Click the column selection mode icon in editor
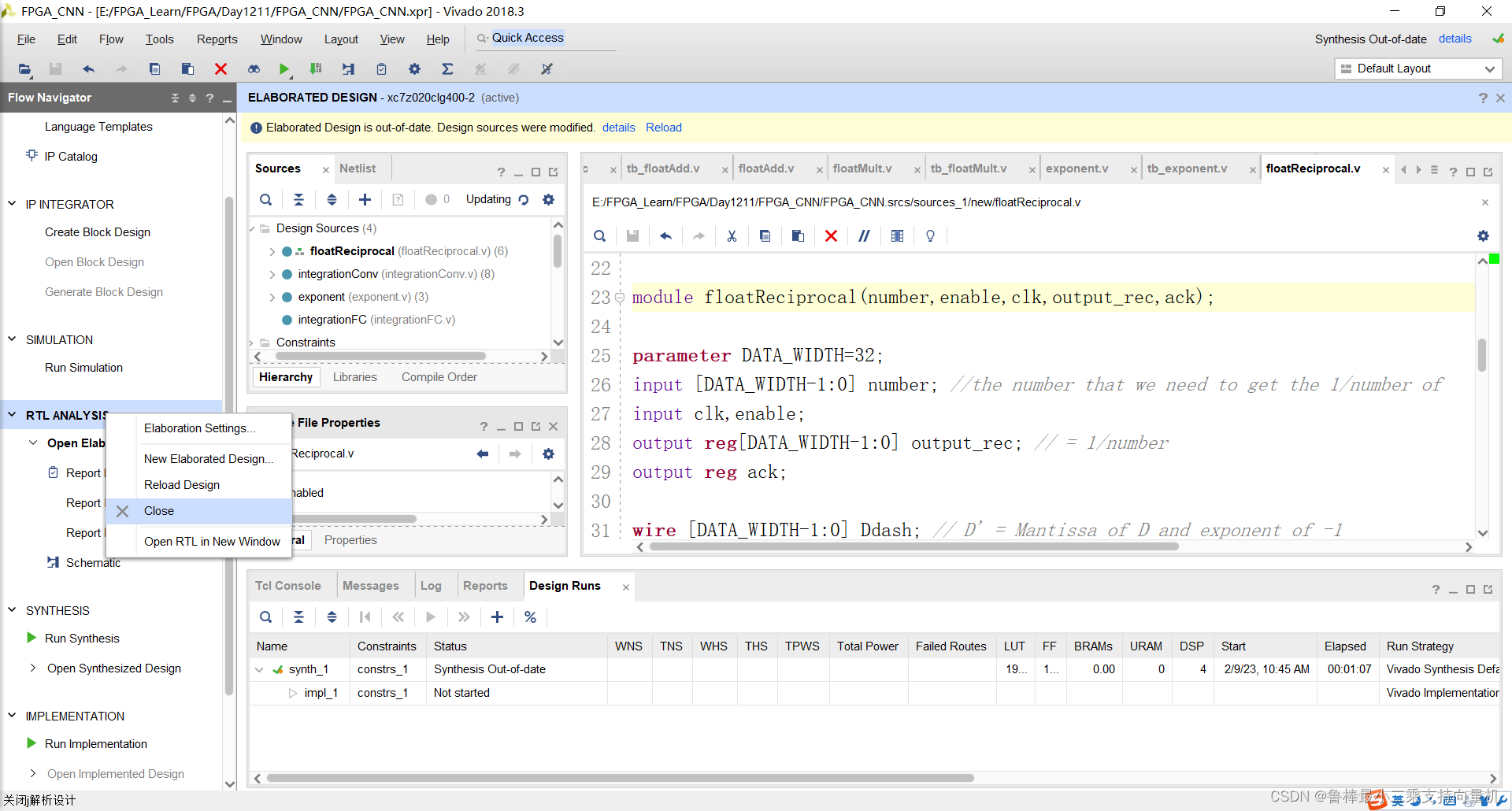Screen dimensions: 1512x811 click(x=897, y=236)
